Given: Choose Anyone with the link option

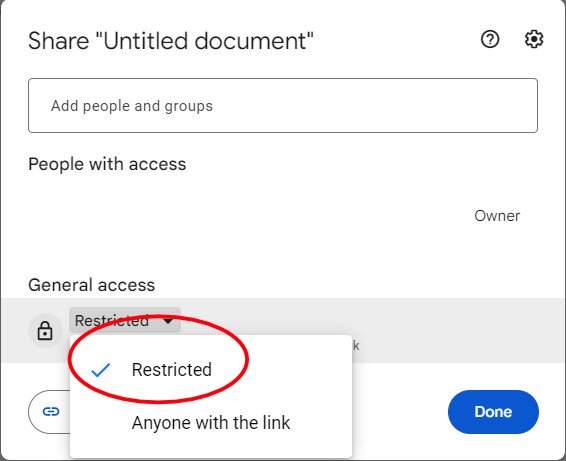Looking at the screenshot, I should [210, 423].
